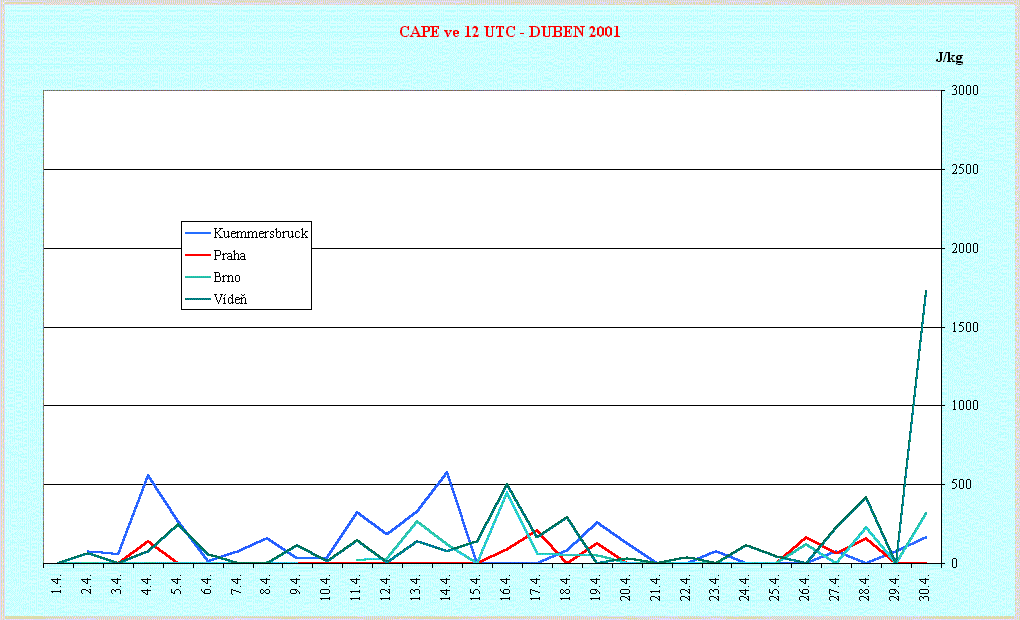Screen dimensions: 1020x620
Task: Select the J/kg unit label
Action: tap(949, 57)
